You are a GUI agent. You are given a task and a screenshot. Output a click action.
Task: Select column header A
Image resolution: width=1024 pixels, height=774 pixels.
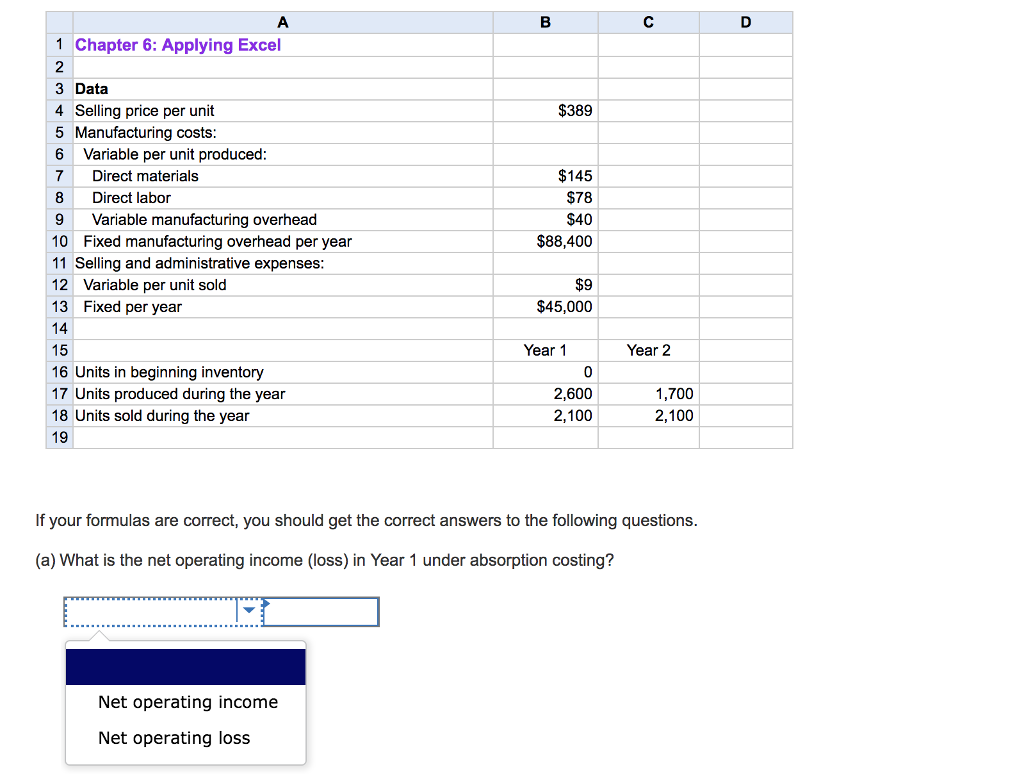pyautogui.click(x=283, y=21)
